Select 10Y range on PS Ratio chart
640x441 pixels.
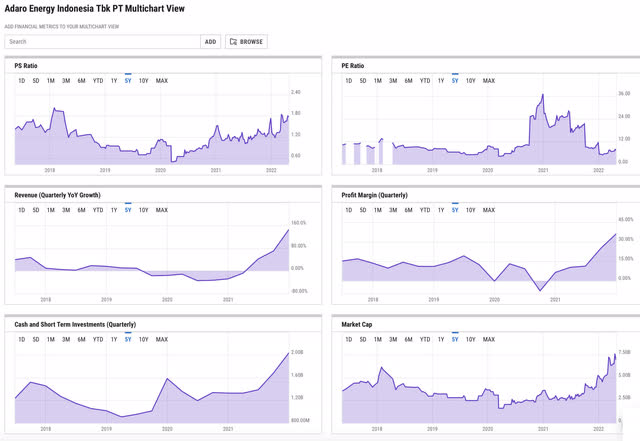point(144,81)
